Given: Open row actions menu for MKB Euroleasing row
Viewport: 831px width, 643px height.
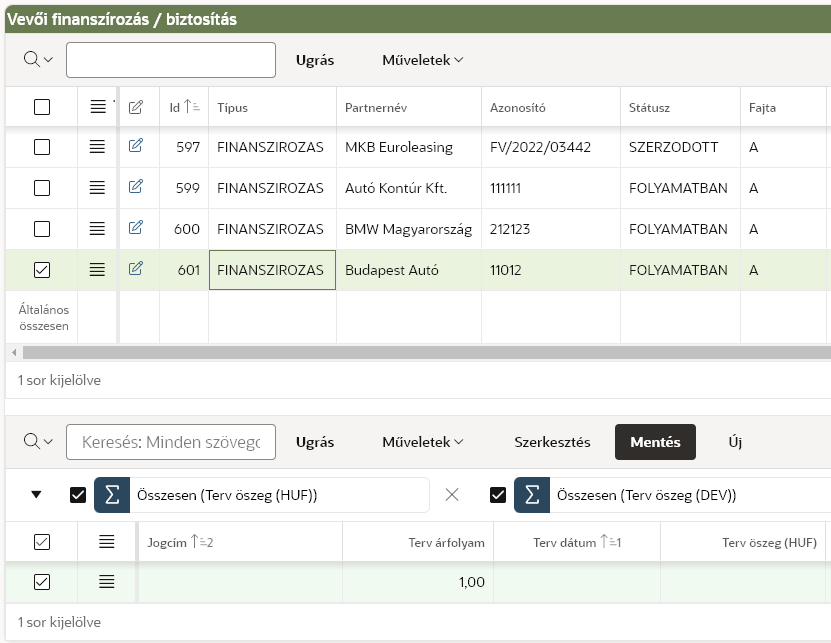Looking at the screenshot, I should (97, 147).
